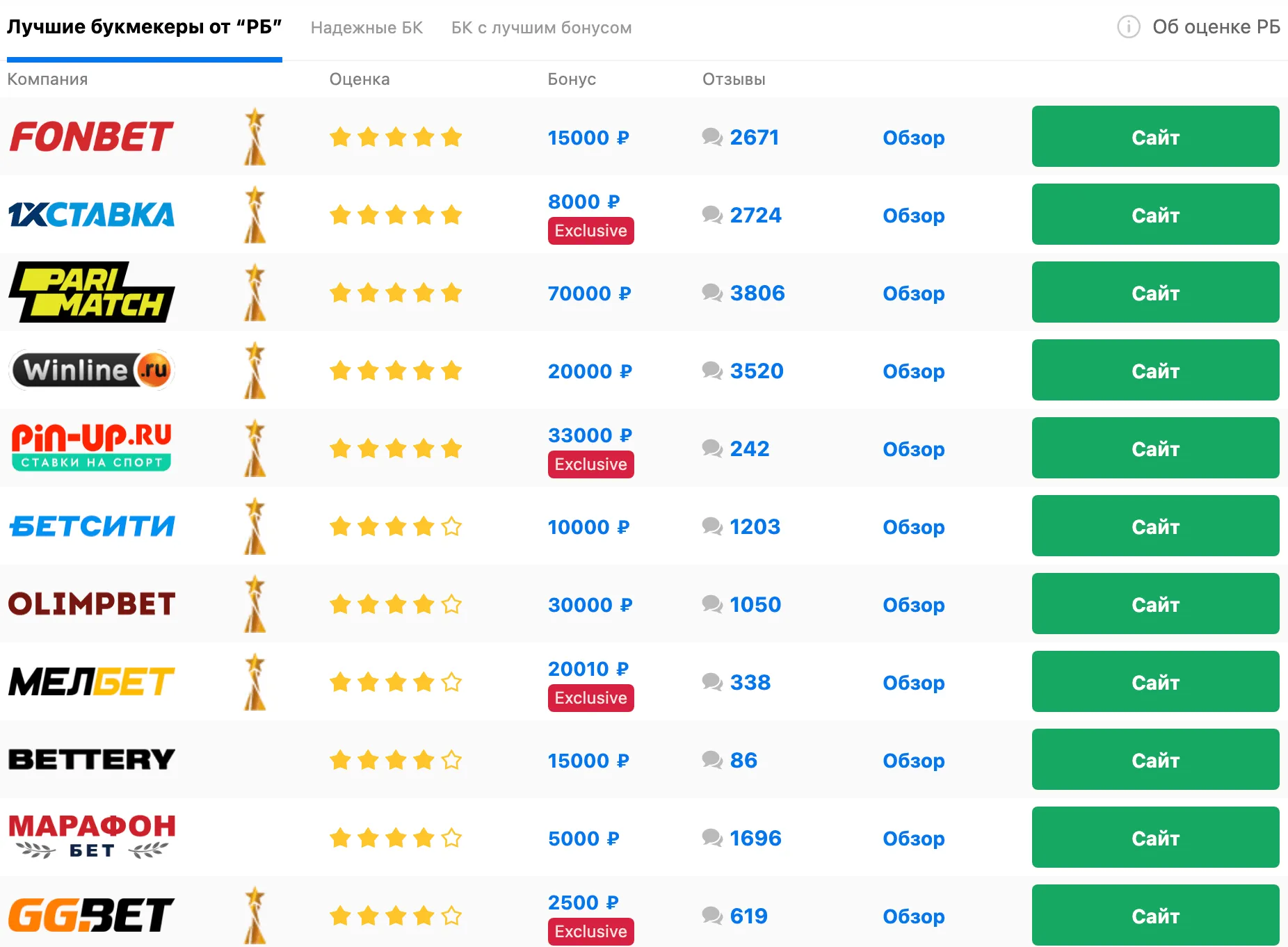Open the 3806 reviews count for Parimatch
Screen dimensions: 1288x947
coord(757,293)
